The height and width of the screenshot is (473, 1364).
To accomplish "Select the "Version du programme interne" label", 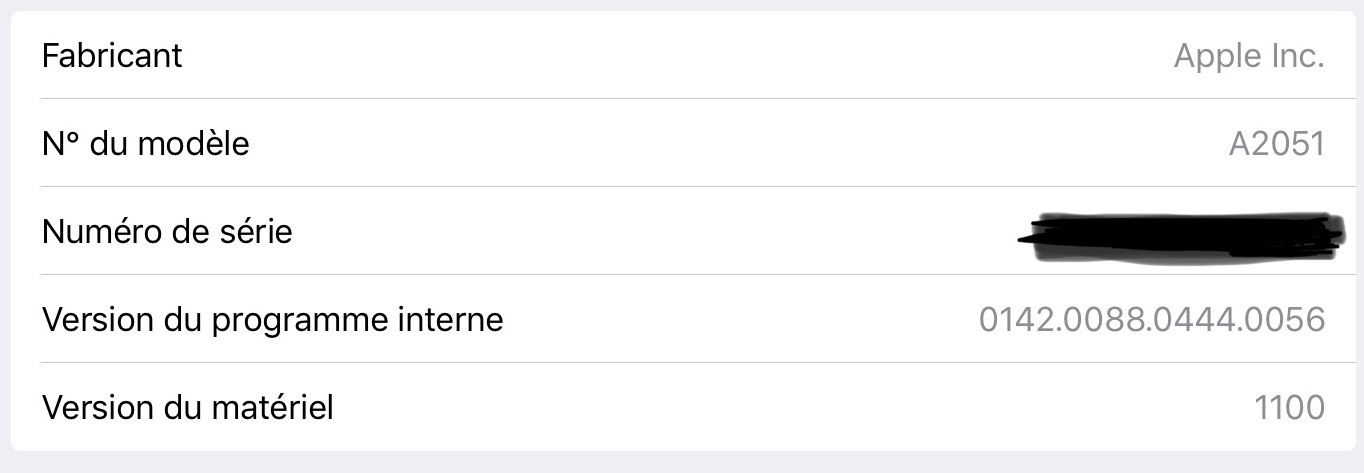I will coord(272,320).
